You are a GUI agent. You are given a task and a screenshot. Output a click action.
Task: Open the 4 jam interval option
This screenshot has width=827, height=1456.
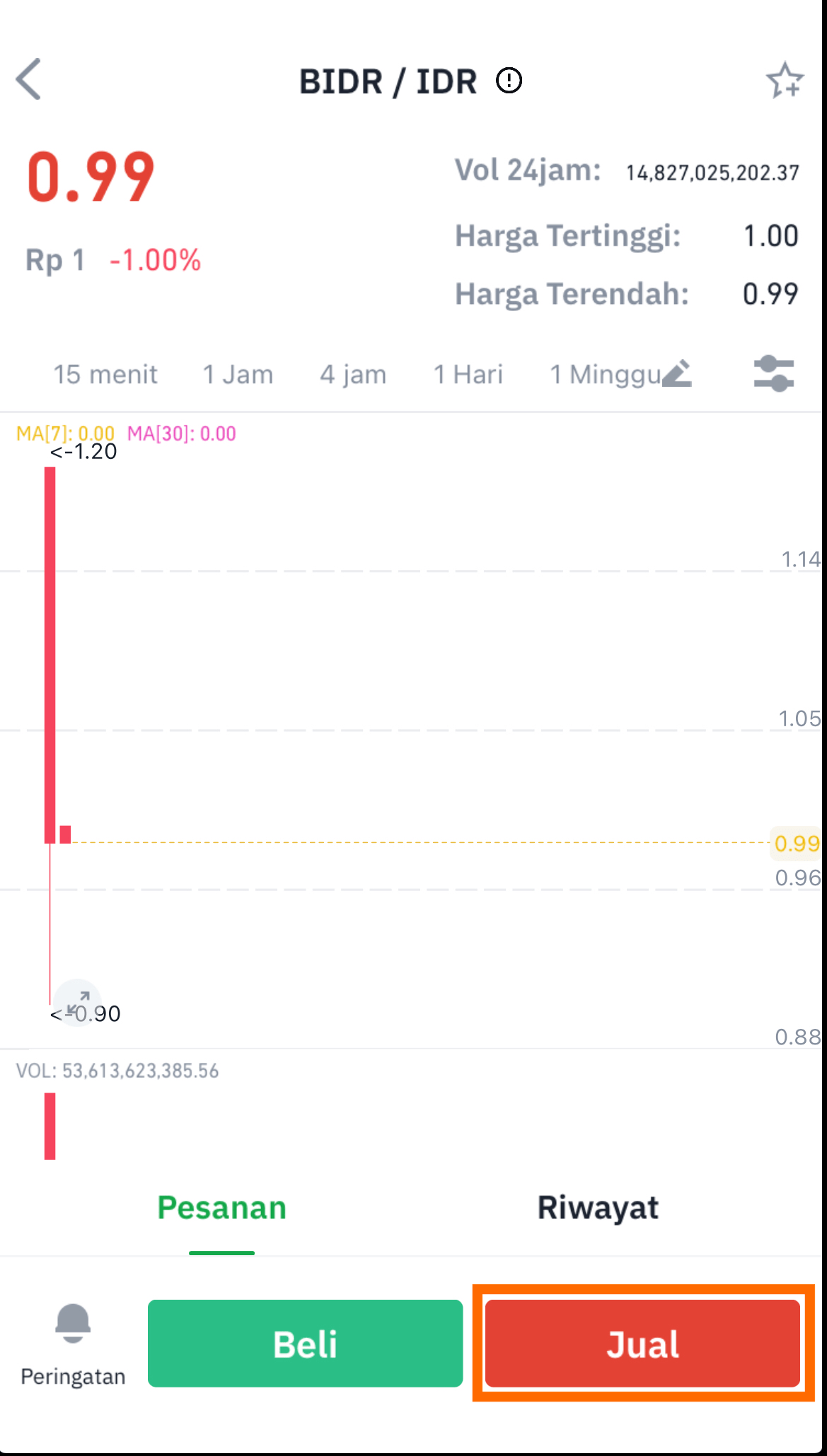pos(353,374)
